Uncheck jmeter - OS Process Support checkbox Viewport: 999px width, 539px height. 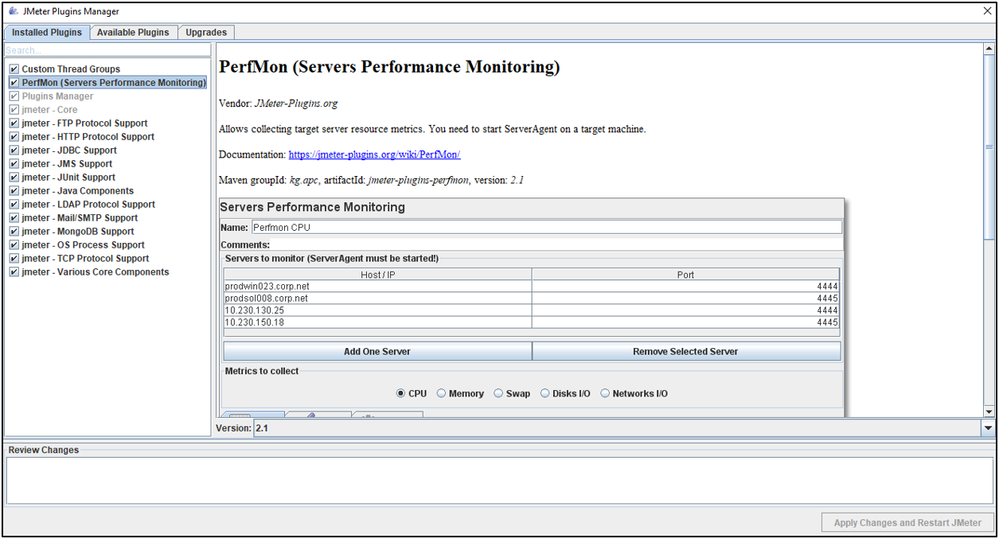click(14, 245)
